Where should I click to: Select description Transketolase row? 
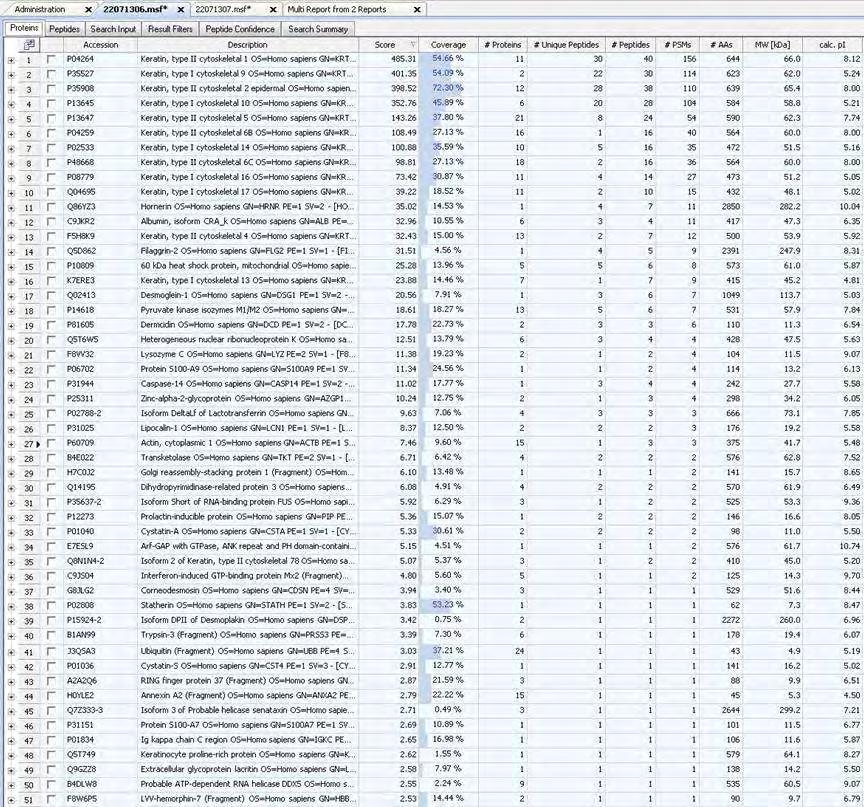click(247, 458)
